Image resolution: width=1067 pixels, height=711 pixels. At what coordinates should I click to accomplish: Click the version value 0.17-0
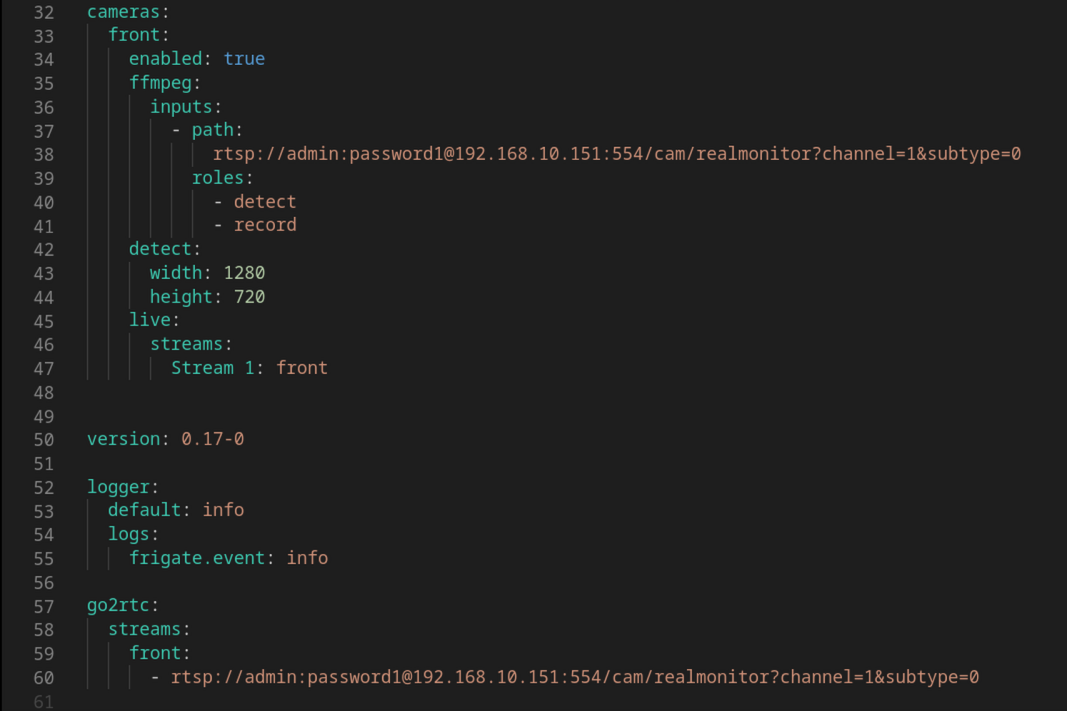[x=212, y=439]
